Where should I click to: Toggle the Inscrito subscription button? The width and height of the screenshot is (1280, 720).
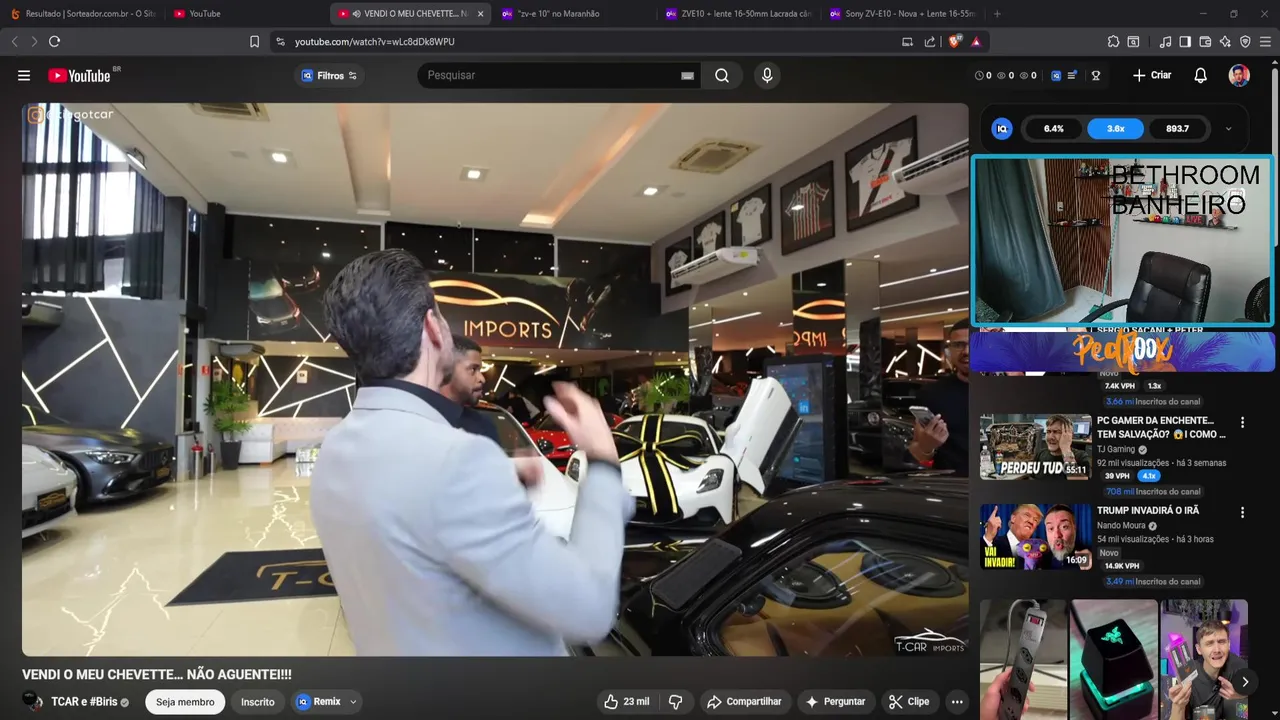(x=257, y=702)
